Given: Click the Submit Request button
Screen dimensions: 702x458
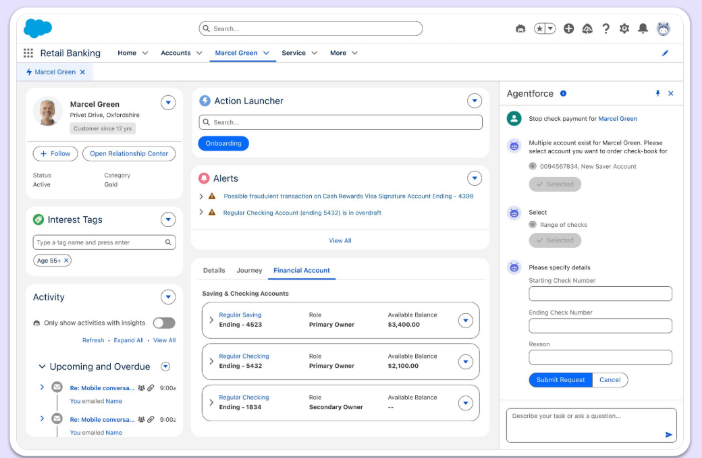Looking at the screenshot, I should pos(561,380).
